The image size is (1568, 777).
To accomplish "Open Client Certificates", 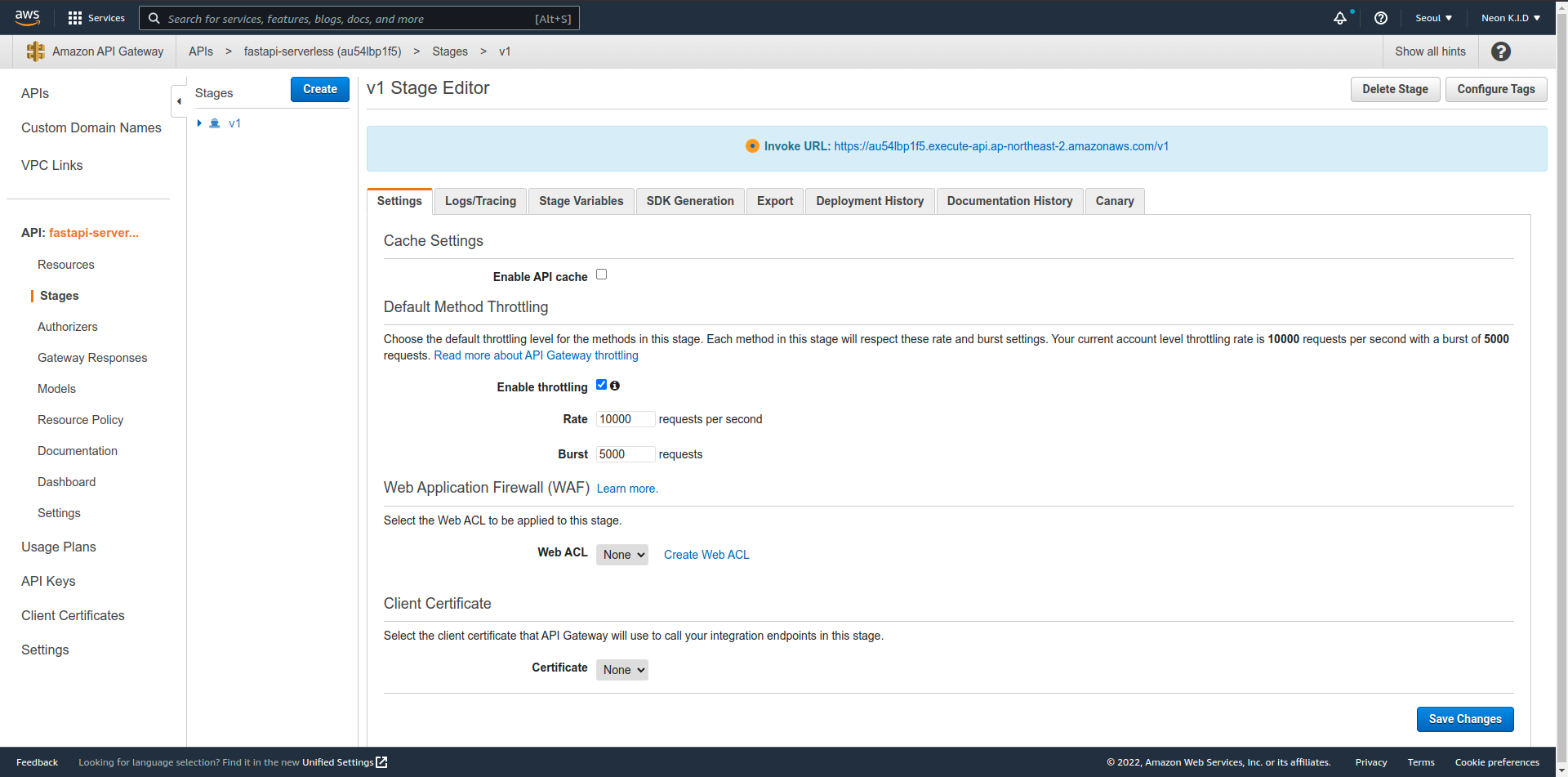I will coord(73,615).
